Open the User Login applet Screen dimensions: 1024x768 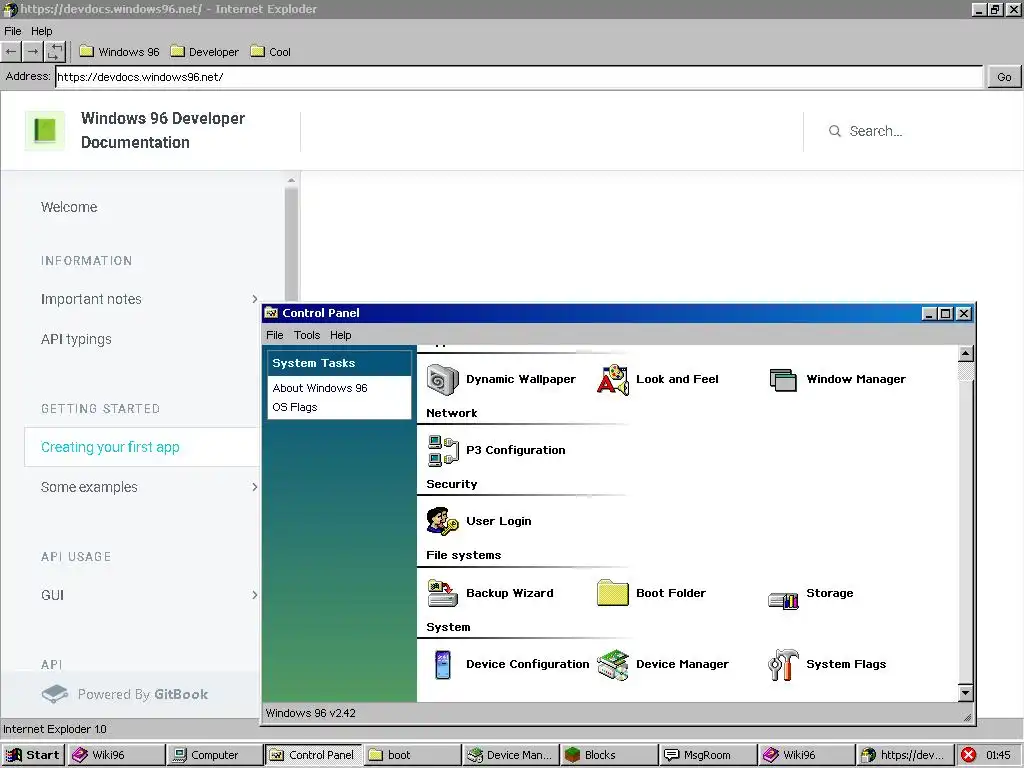point(479,521)
